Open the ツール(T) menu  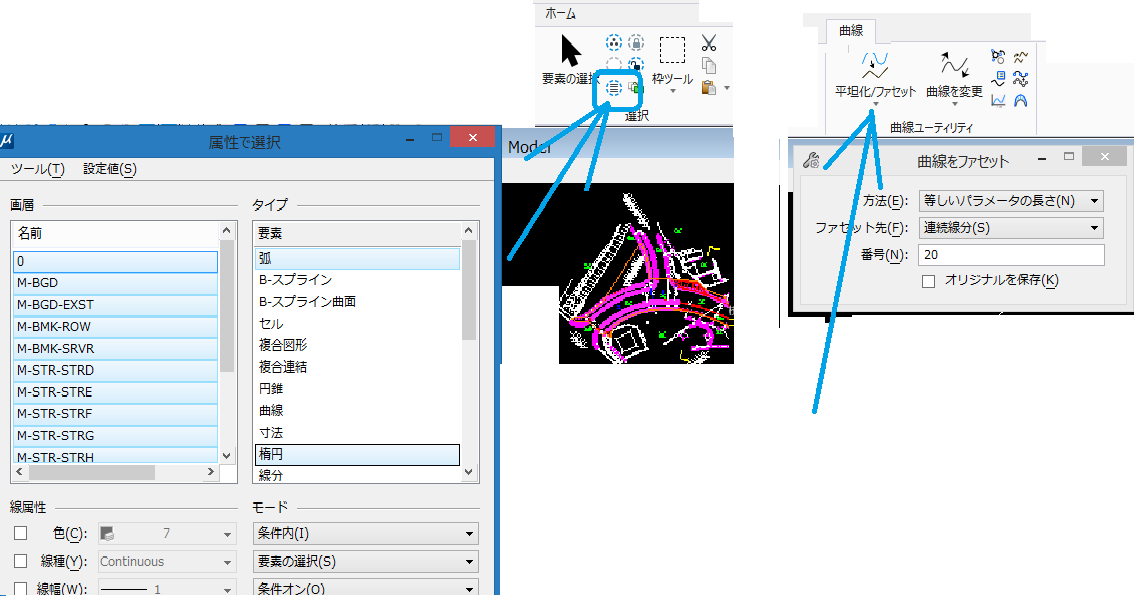pyautogui.click(x=38, y=168)
